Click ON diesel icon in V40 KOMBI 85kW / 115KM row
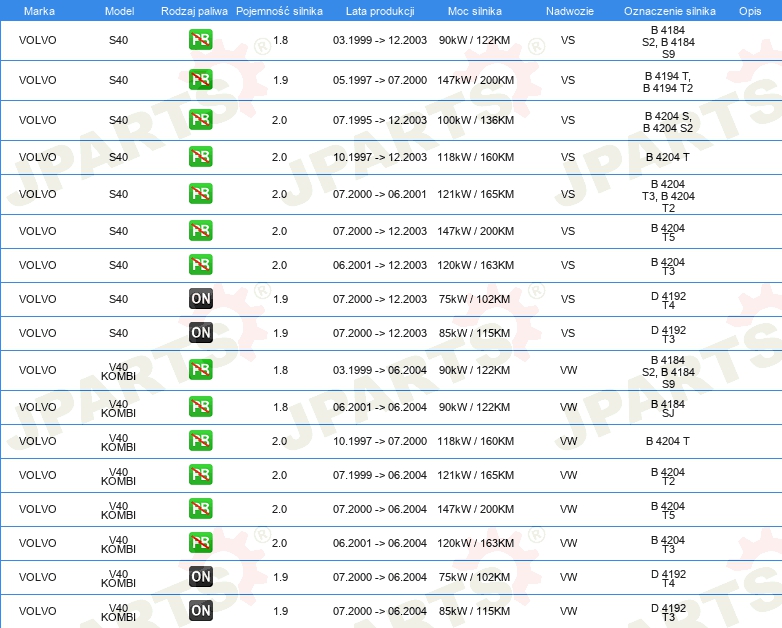The height and width of the screenshot is (628, 782). (x=200, y=610)
